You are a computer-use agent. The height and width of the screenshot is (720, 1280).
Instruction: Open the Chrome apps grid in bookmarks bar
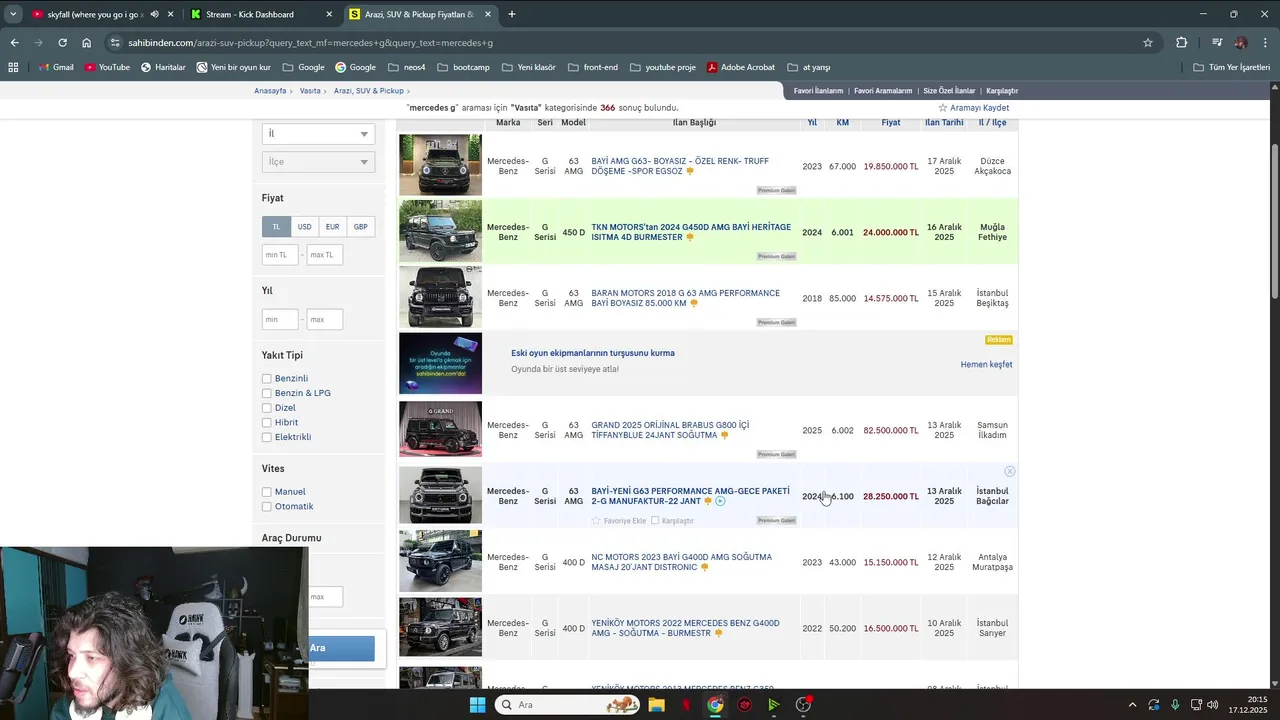tap(13, 67)
